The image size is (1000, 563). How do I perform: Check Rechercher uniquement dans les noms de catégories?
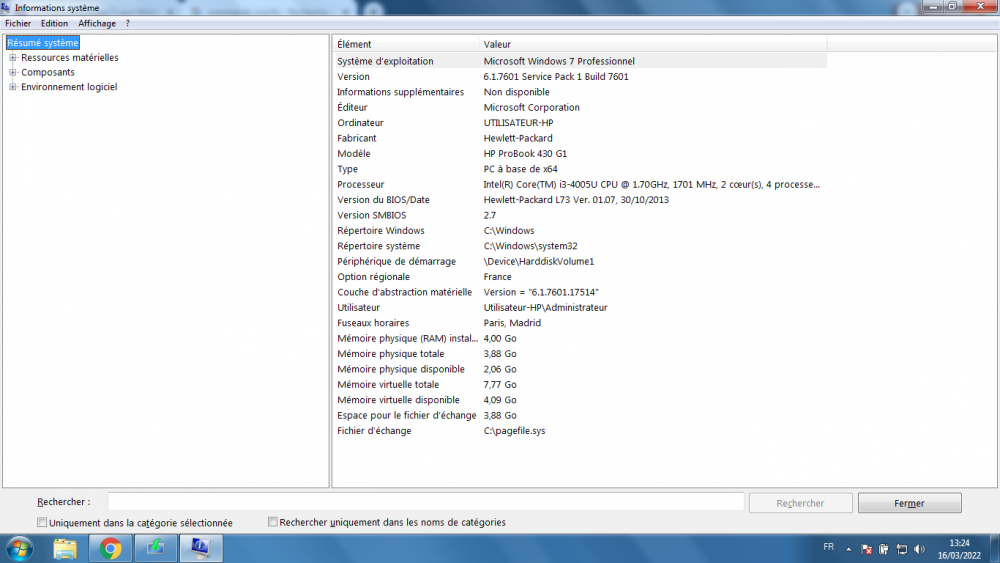point(272,522)
